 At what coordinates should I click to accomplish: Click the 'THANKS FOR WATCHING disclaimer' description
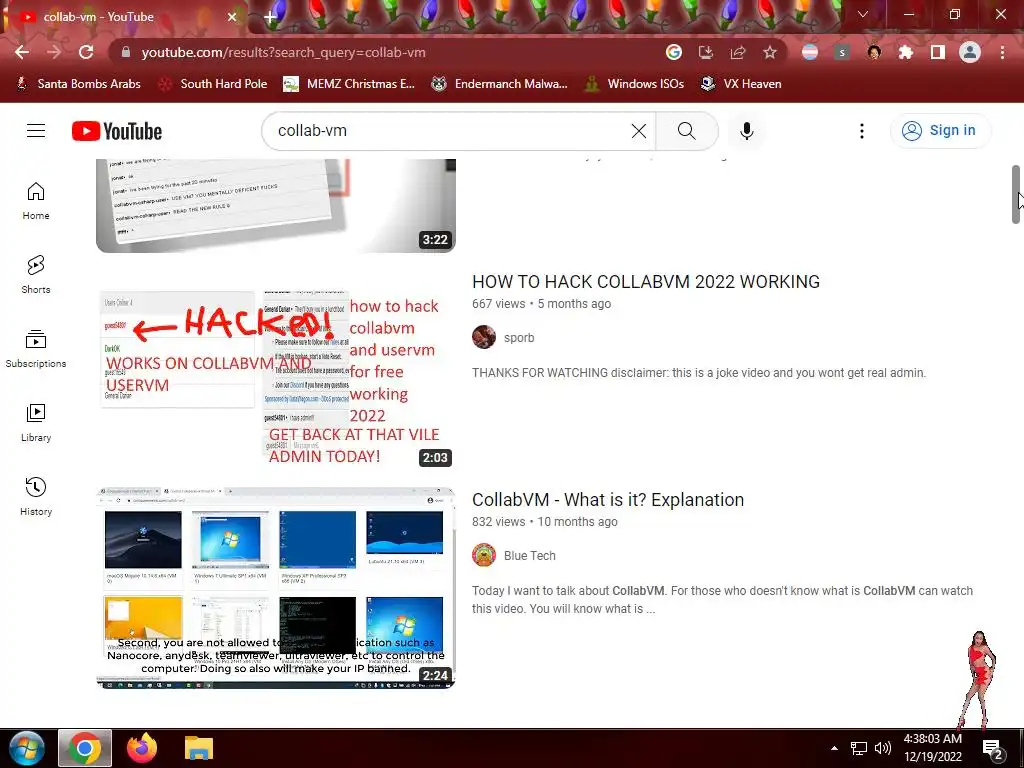[x=699, y=373]
